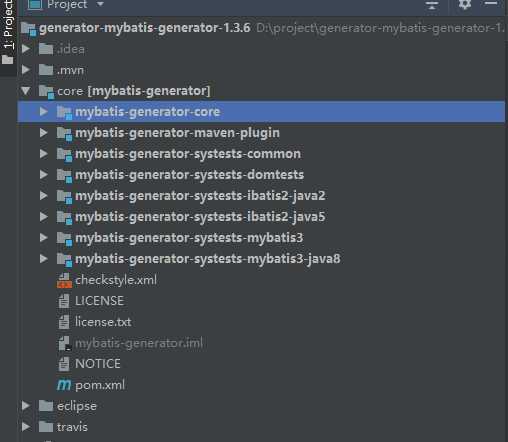Select the license.txt file
The image size is (508, 442).
[x=103, y=322]
